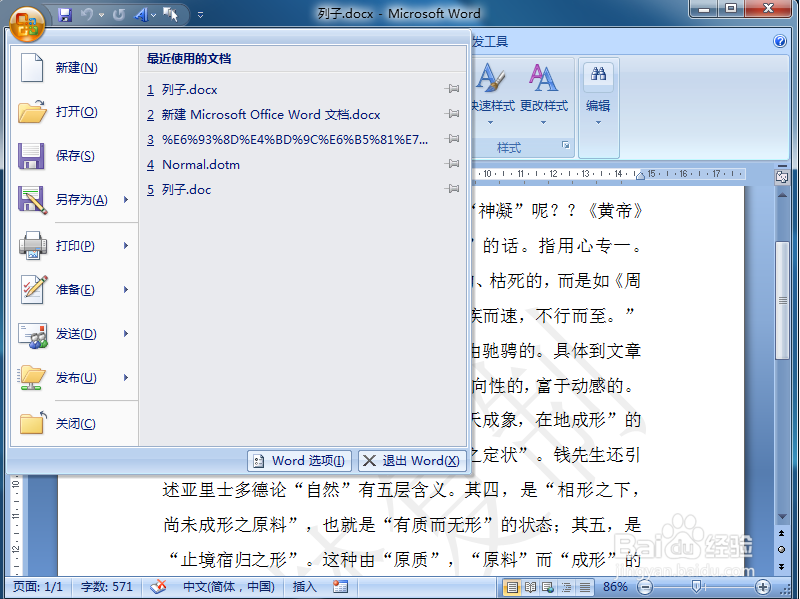Select the partly hidden 发工具 ribbon tab
Viewport: 800px width, 599px height.
(x=490, y=42)
